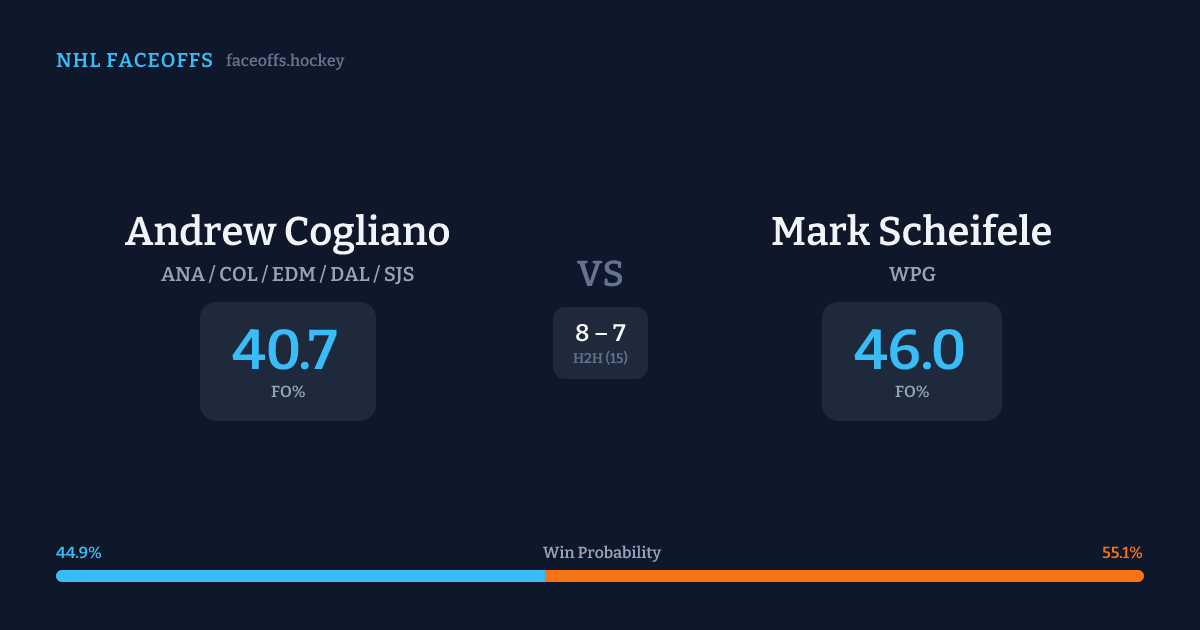Click the 40.7 faceoff percentage number

(285, 350)
